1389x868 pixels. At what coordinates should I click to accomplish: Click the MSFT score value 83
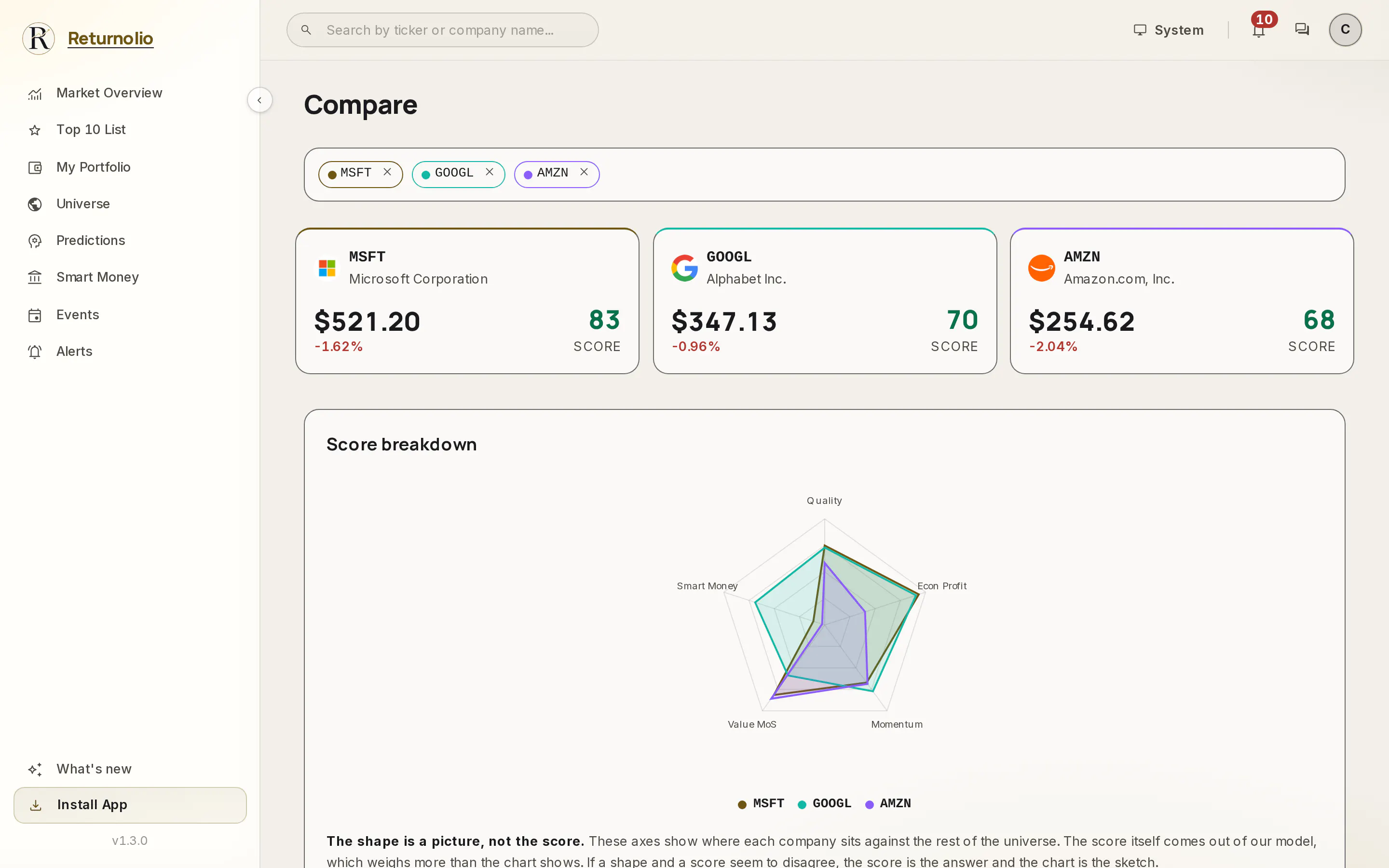point(604,320)
